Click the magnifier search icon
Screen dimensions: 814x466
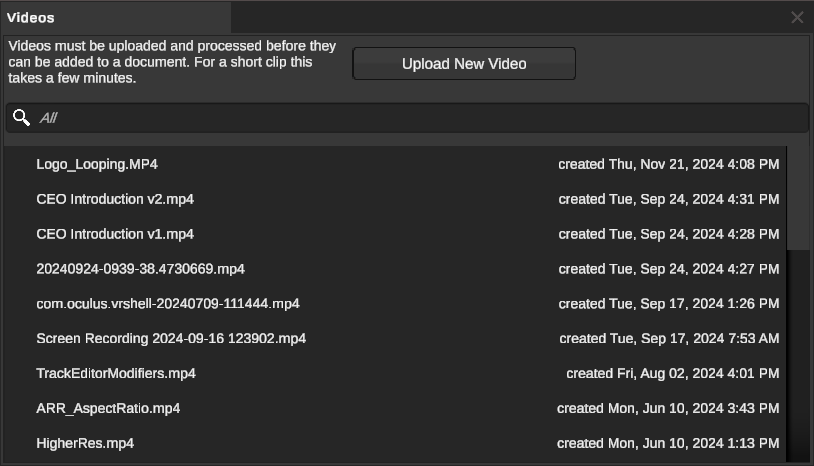[20, 118]
